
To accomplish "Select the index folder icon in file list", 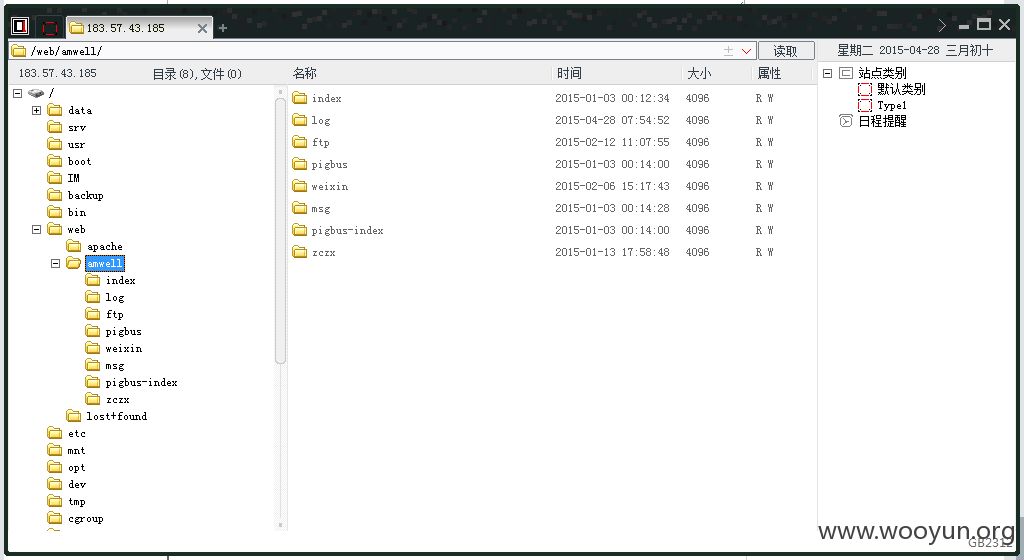I will coord(300,98).
